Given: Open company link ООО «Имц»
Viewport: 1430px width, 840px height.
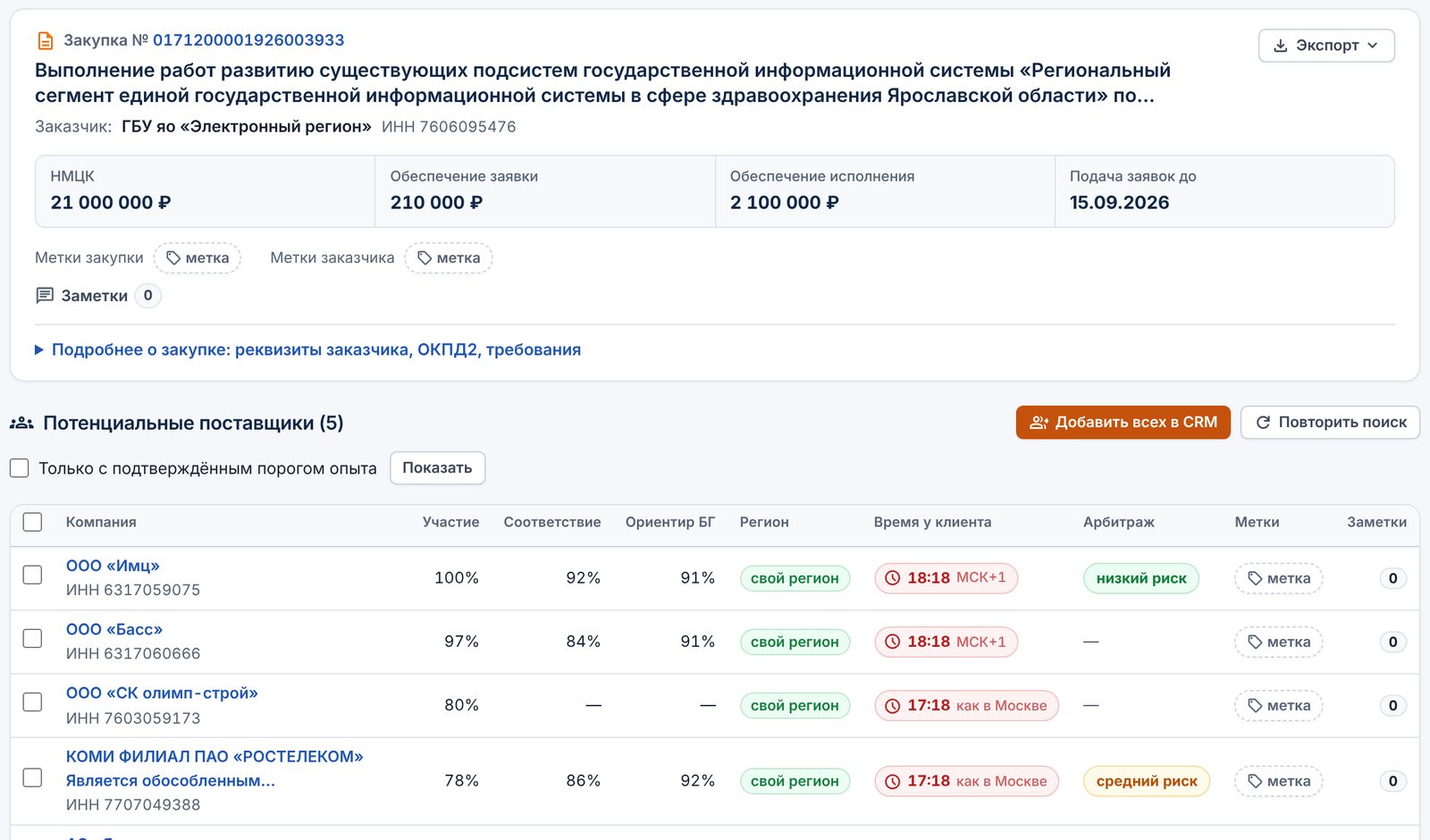Looking at the screenshot, I should pyautogui.click(x=113, y=566).
